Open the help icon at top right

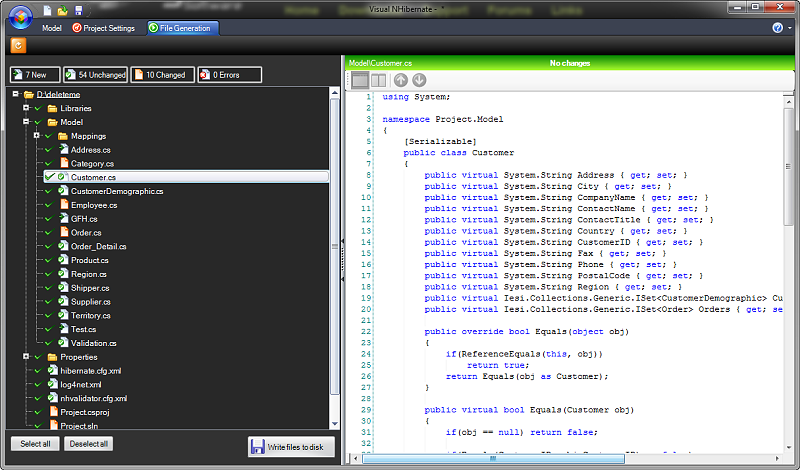pyautogui.click(x=777, y=28)
